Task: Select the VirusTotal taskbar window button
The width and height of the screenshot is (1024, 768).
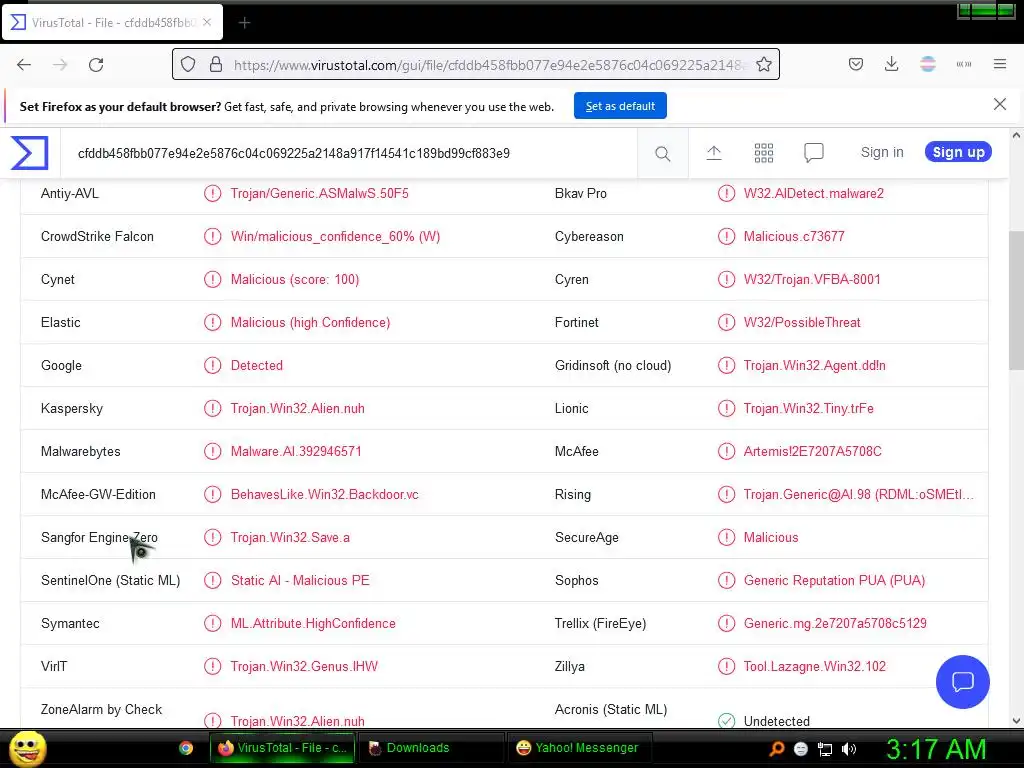Action: (x=282, y=748)
